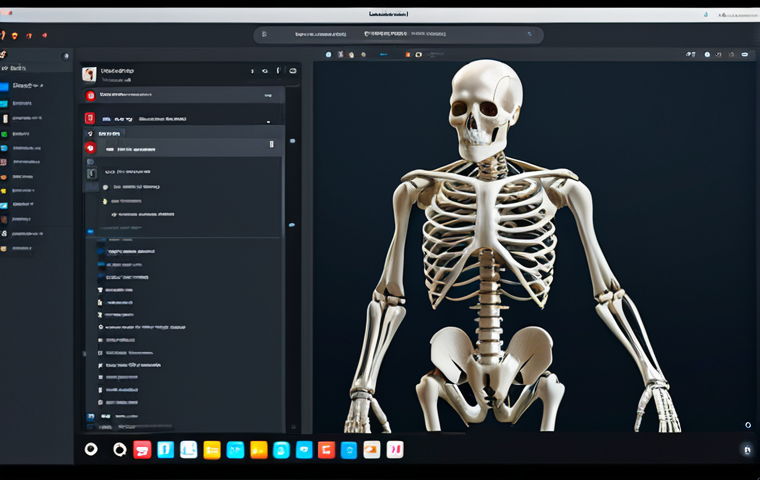Click the avatar thumbnail in the panel header

(x=89, y=74)
